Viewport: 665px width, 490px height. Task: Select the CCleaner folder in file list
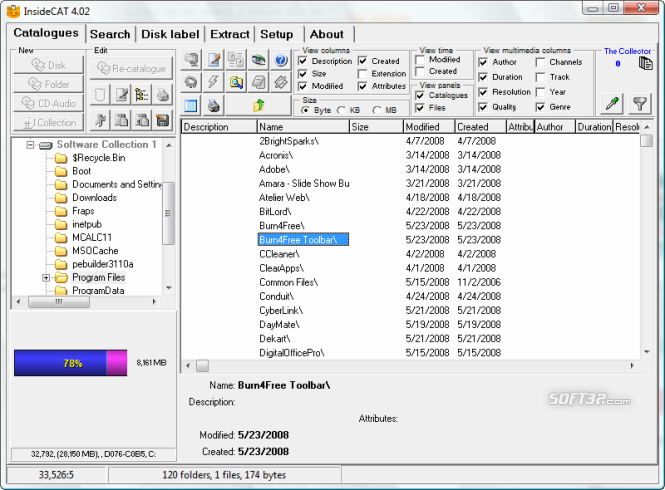tap(280, 254)
